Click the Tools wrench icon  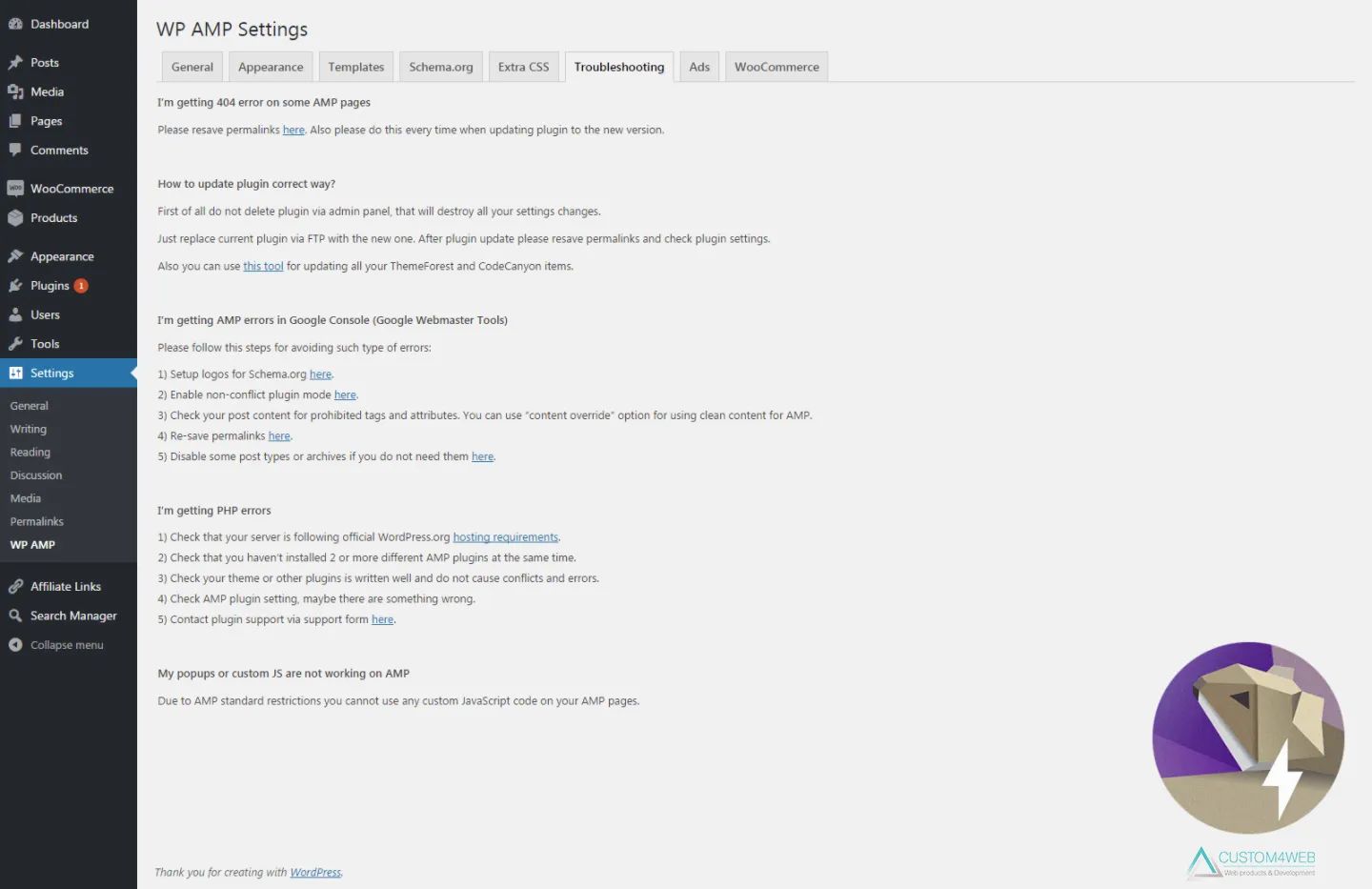coord(15,344)
